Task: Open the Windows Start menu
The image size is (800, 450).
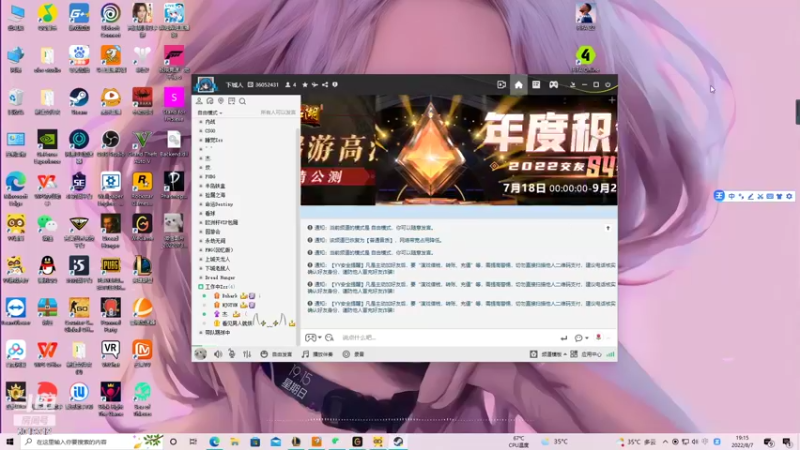Action: click(x=9, y=441)
